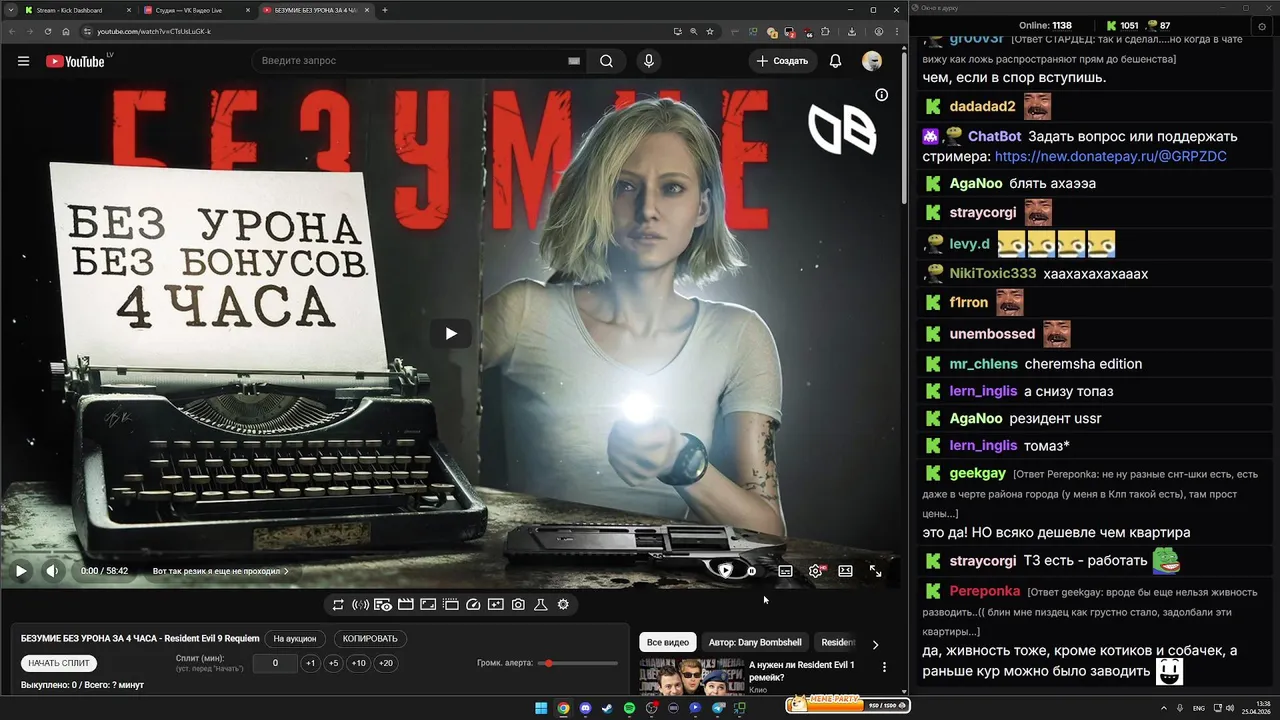Click the 'КОПИРОВАТЬ' button
1280x720 pixels.
coord(370,638)
